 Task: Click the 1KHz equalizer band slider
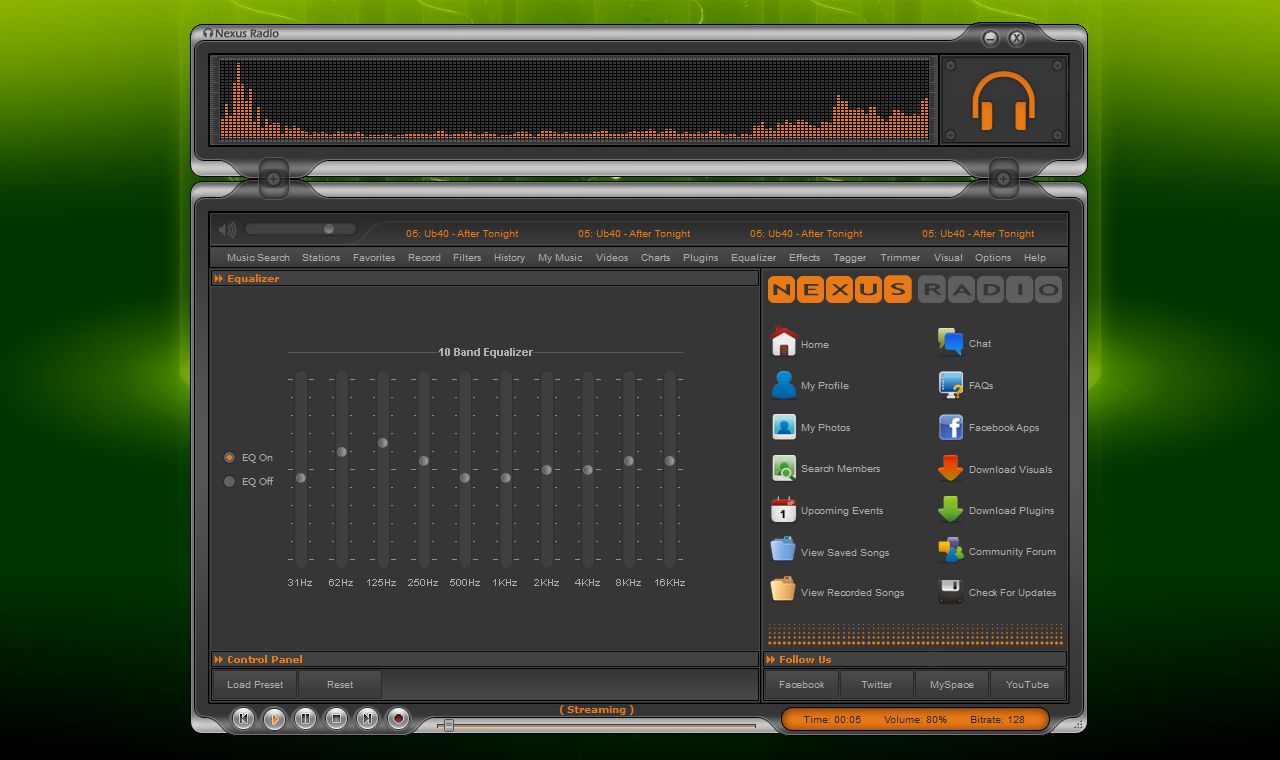[x=506, y=470]
